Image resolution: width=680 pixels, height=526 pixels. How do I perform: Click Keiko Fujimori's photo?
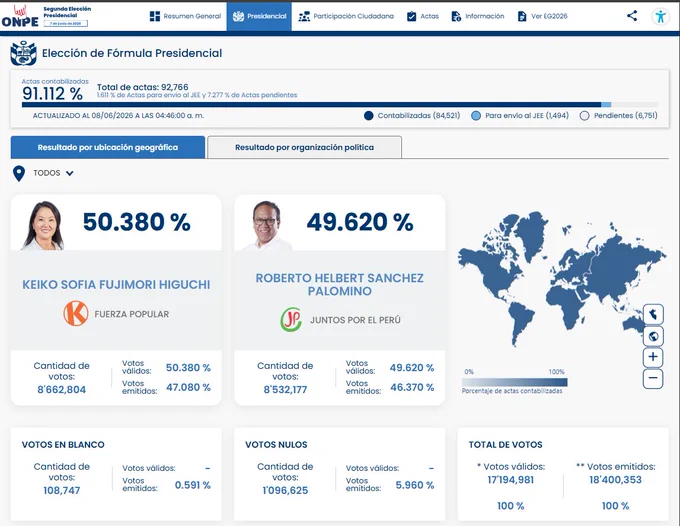coord(42,225)
